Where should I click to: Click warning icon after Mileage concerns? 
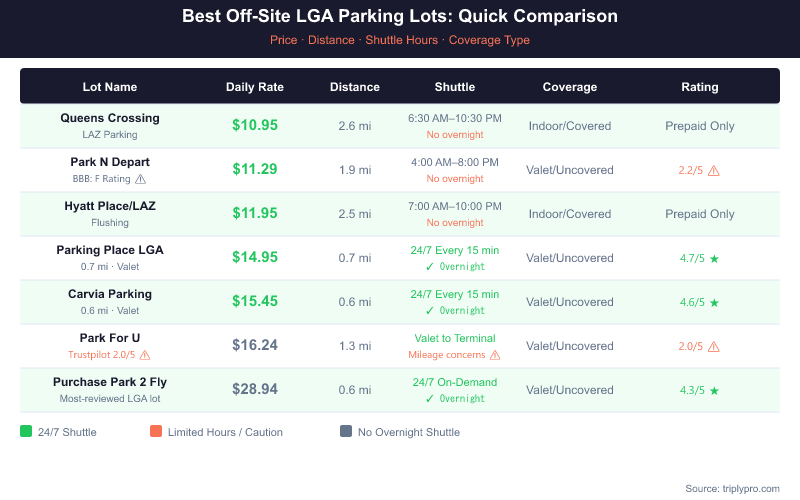[x=494, y=354]
